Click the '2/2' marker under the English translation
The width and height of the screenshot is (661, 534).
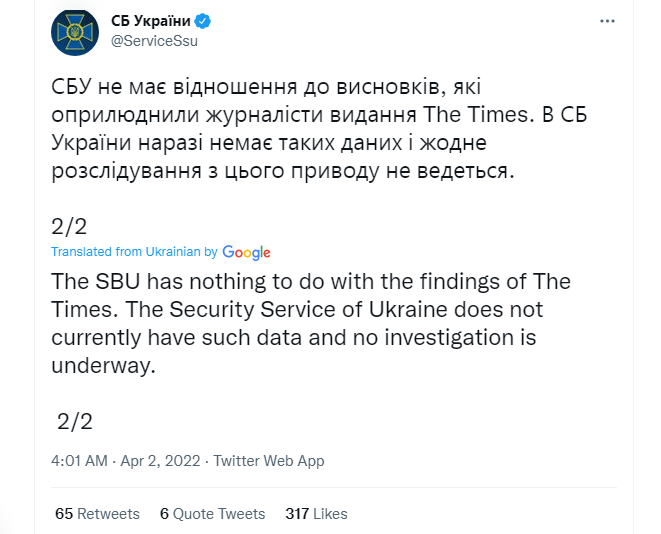click(x=74, y=420)
